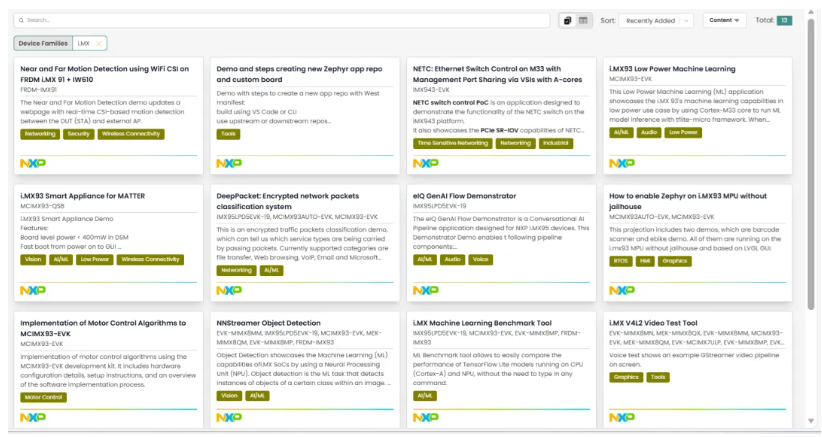Screen dimensions: 822x437
Task: Click inside the Search input field
Action: pyautogui.click(x=282, y=20)
